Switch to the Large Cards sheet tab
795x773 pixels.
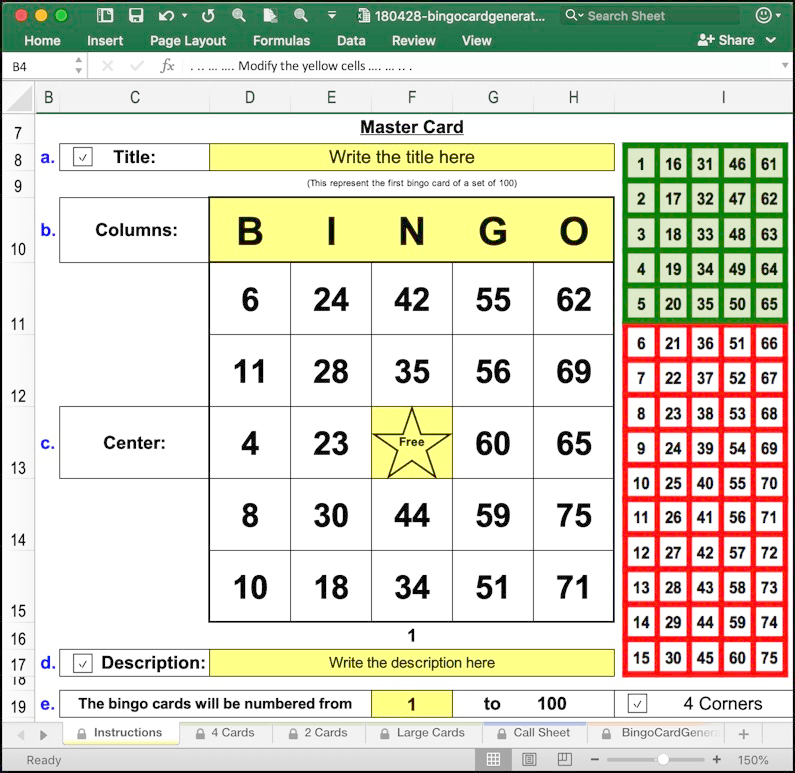point(423,733)
